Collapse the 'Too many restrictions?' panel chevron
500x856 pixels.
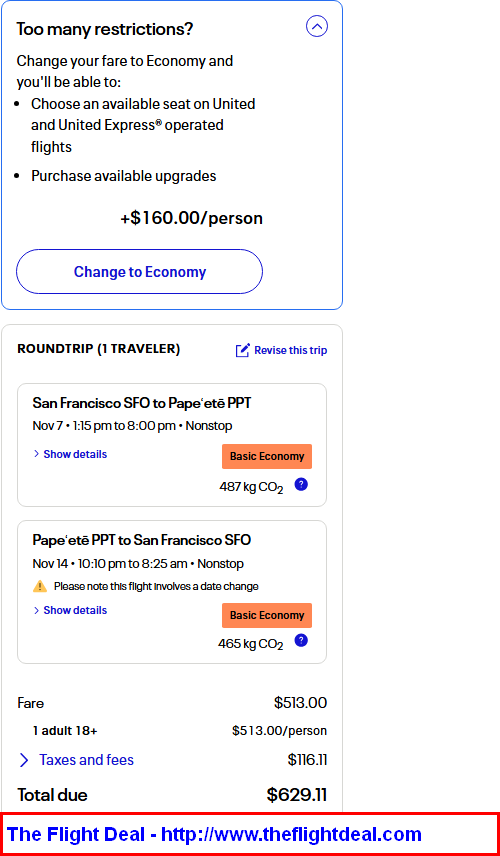[317, 26]
